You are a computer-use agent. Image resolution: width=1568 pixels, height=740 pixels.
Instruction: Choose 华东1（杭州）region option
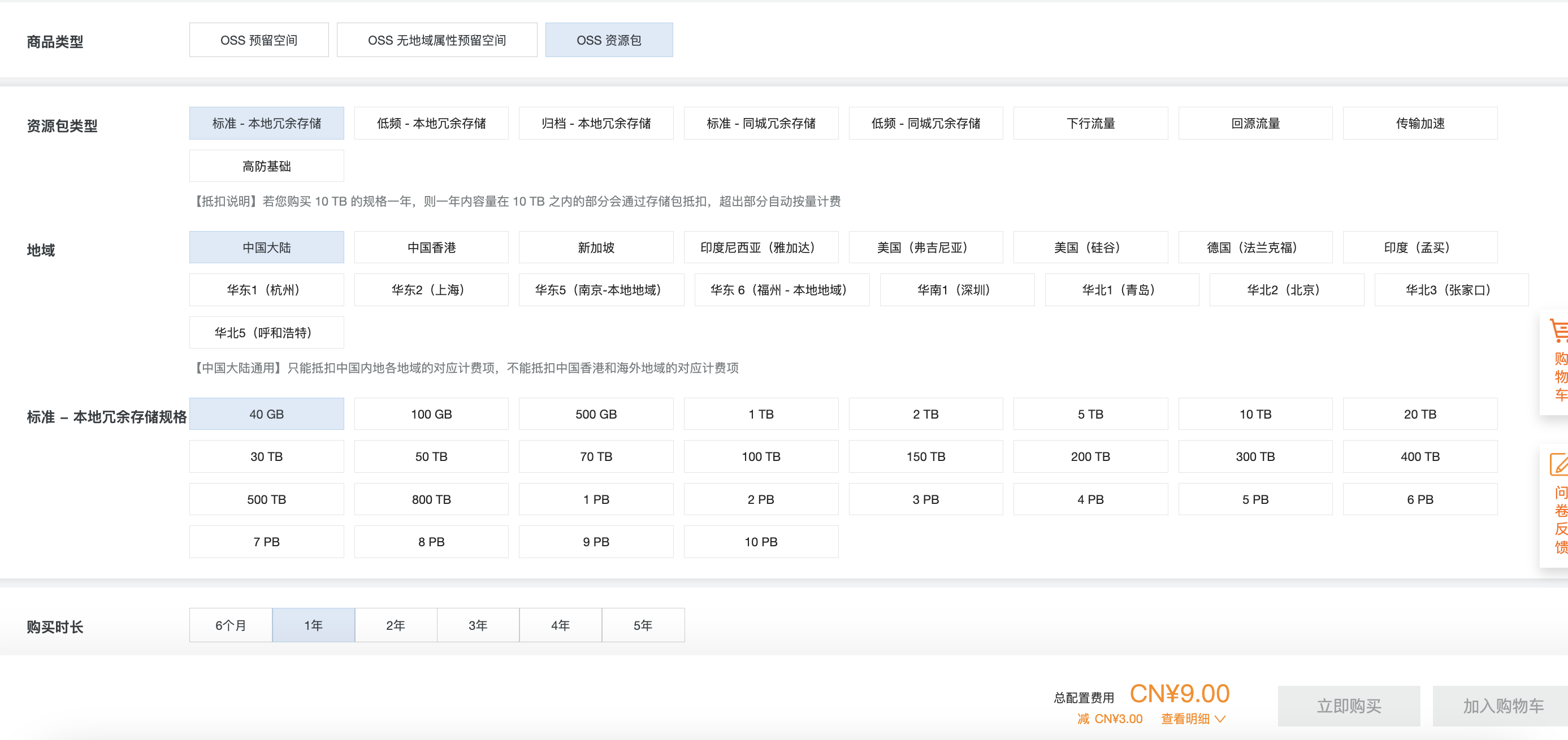click(266, 290)
